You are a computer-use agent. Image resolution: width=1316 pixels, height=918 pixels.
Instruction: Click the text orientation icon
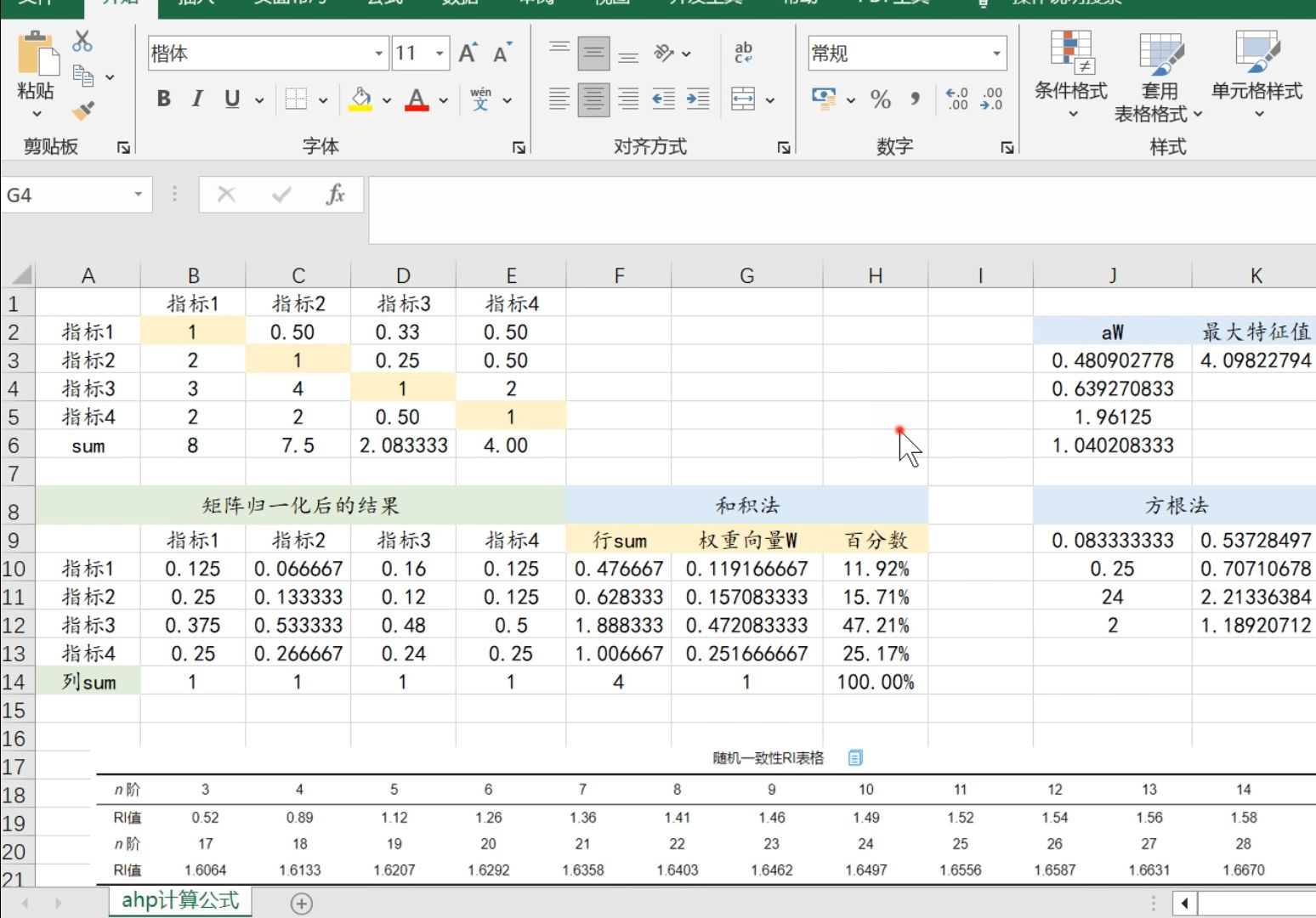click(x=664, y=54)
